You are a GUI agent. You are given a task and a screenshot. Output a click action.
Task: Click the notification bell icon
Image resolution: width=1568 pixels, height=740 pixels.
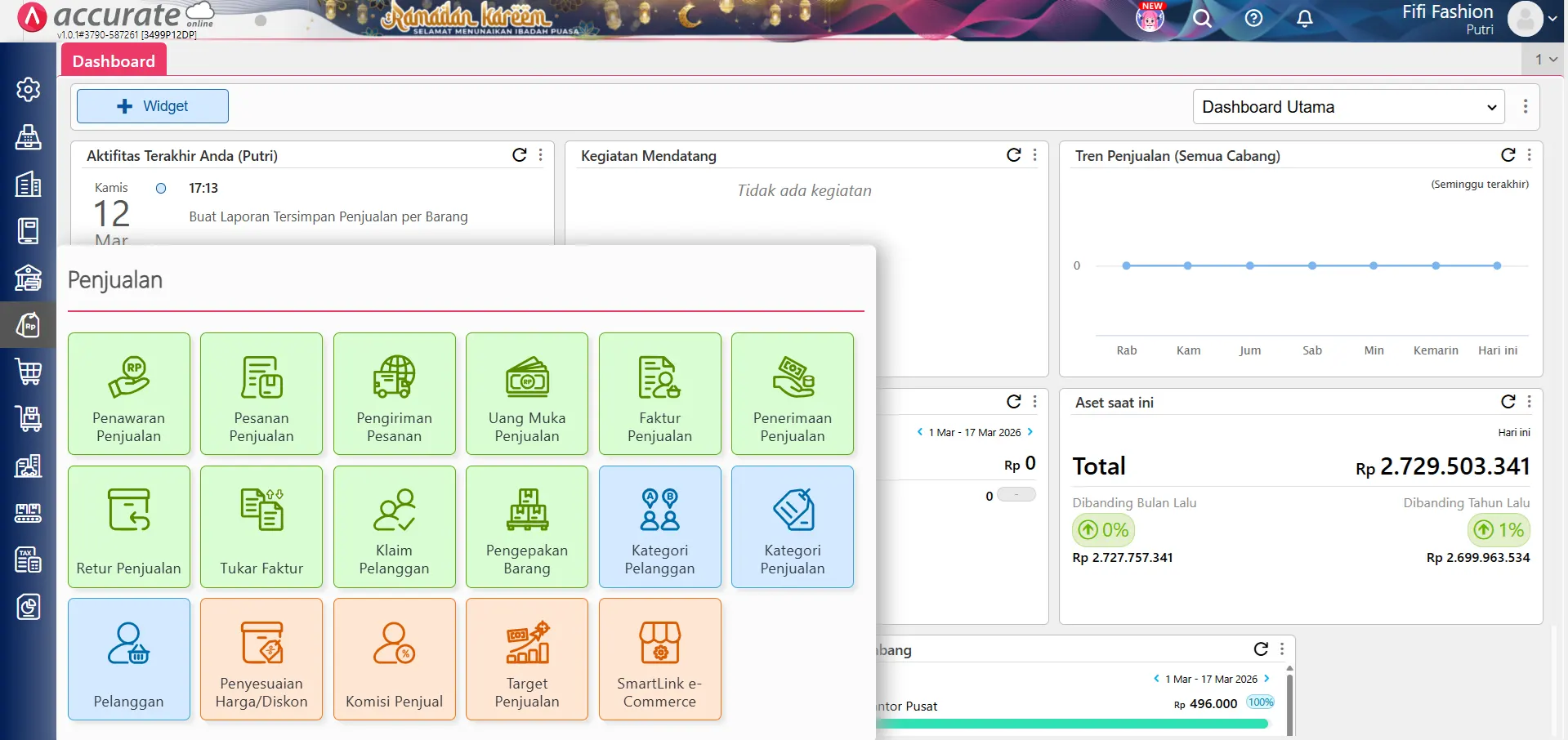click(x=1304, y=18)
